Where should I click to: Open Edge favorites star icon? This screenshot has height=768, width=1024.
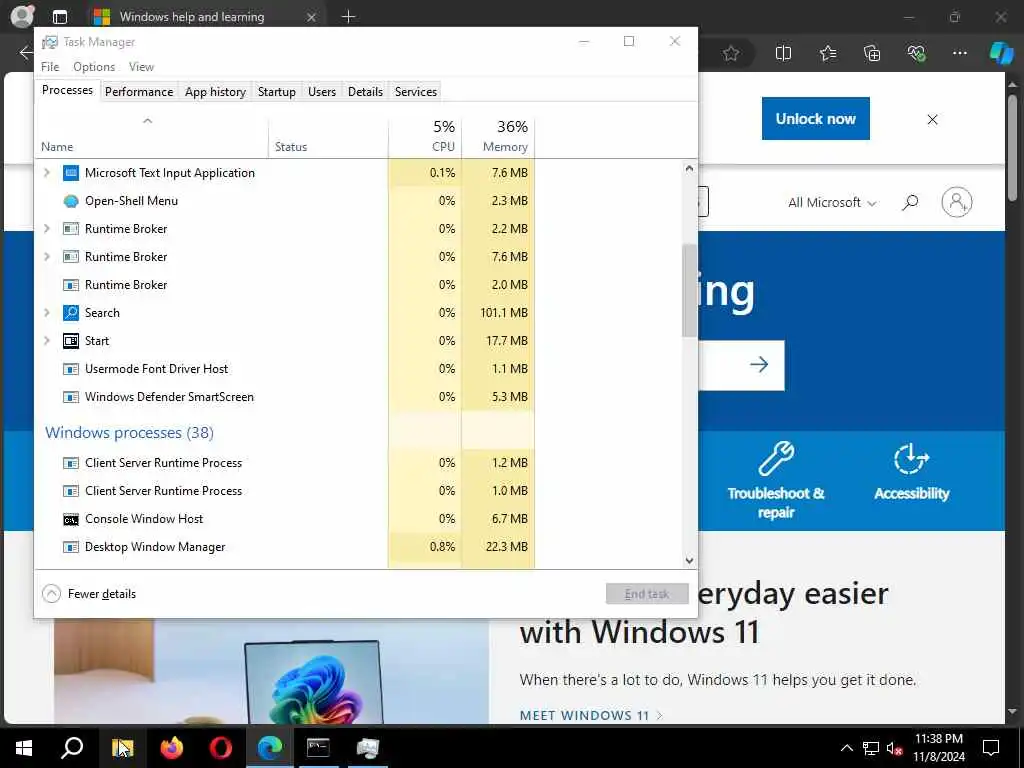[x=731, y=54]
